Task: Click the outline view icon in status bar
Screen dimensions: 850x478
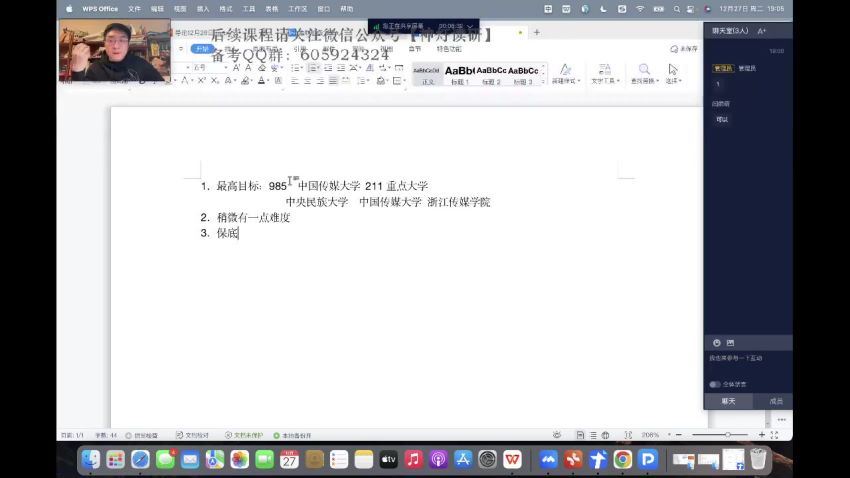Action: (x=593, y=435)
